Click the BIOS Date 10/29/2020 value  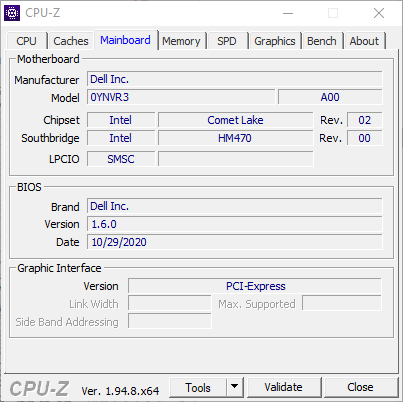pyautogui.click(x=235, y=242)
